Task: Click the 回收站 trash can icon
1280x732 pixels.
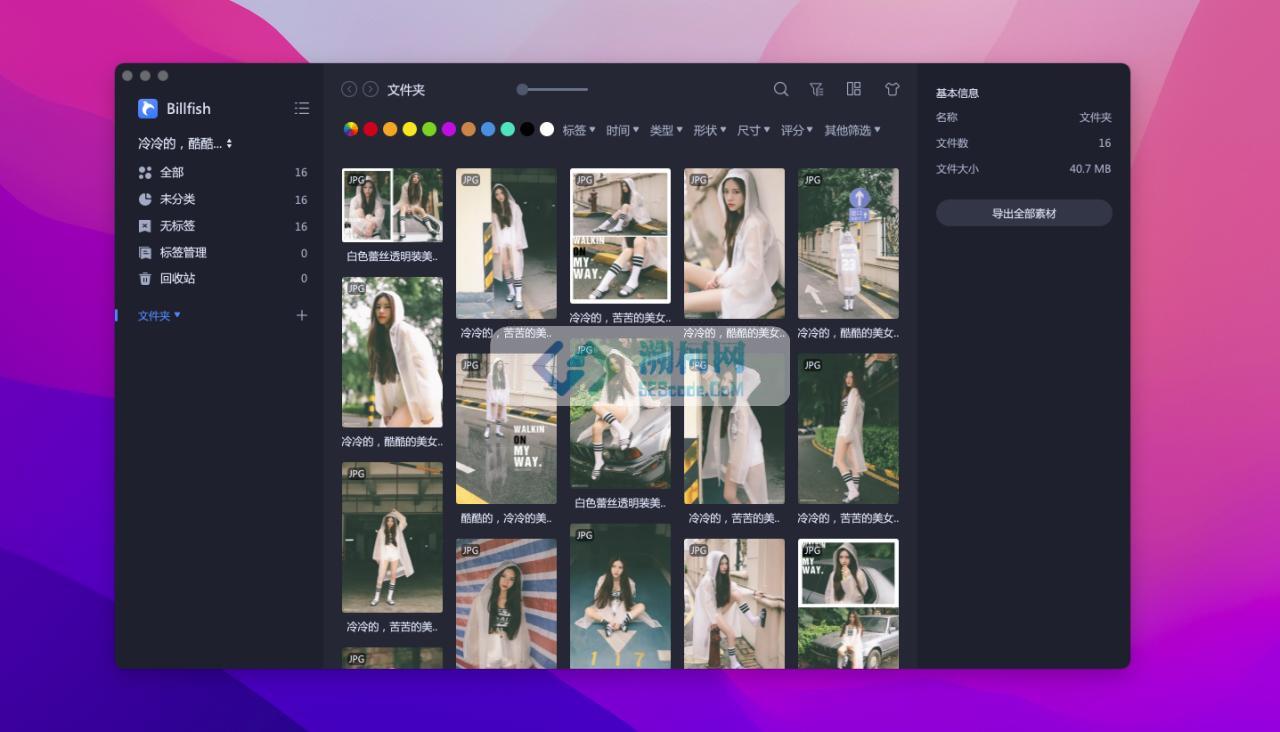Action: click(145, 279)
